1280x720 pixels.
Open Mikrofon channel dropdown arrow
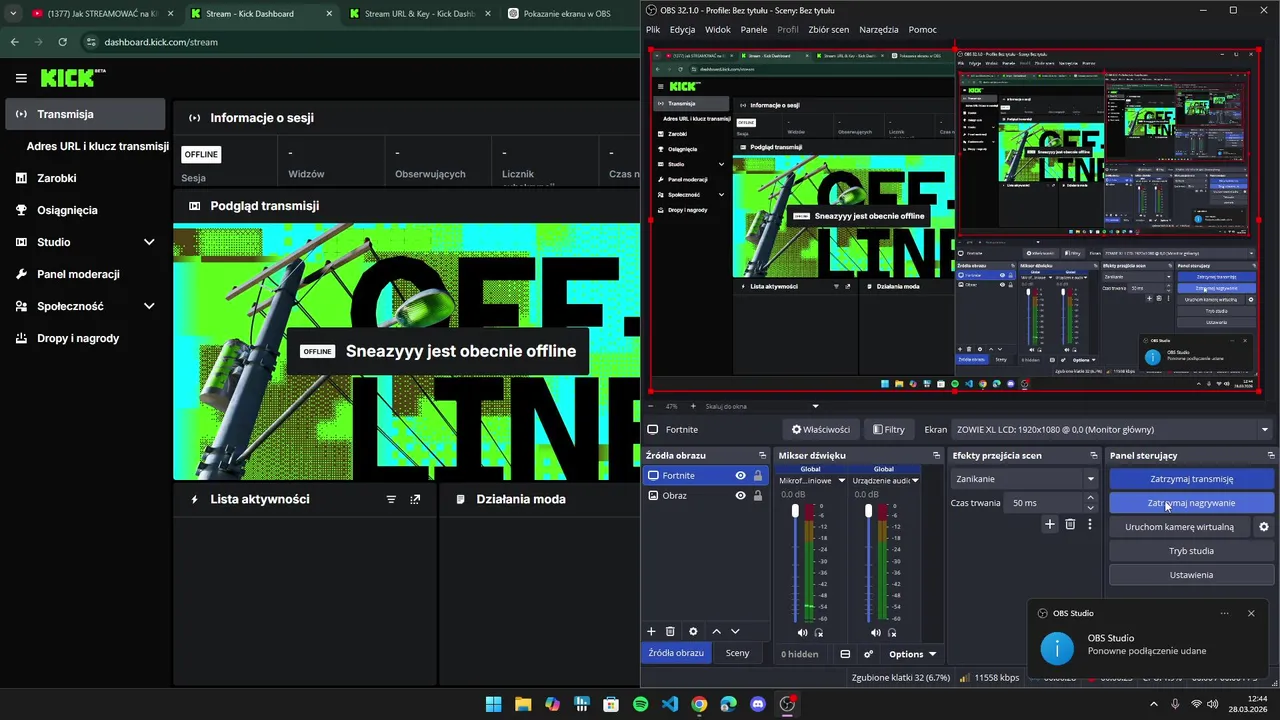click(842, 481)
